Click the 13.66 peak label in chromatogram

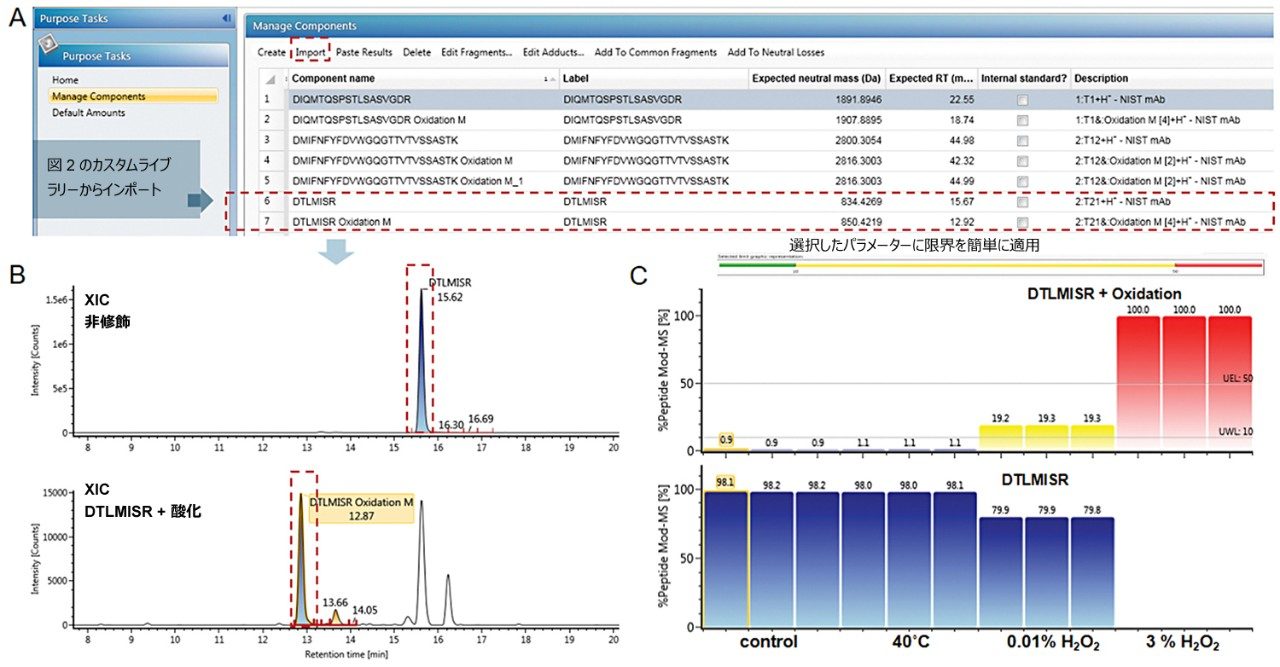coord(336,603)
